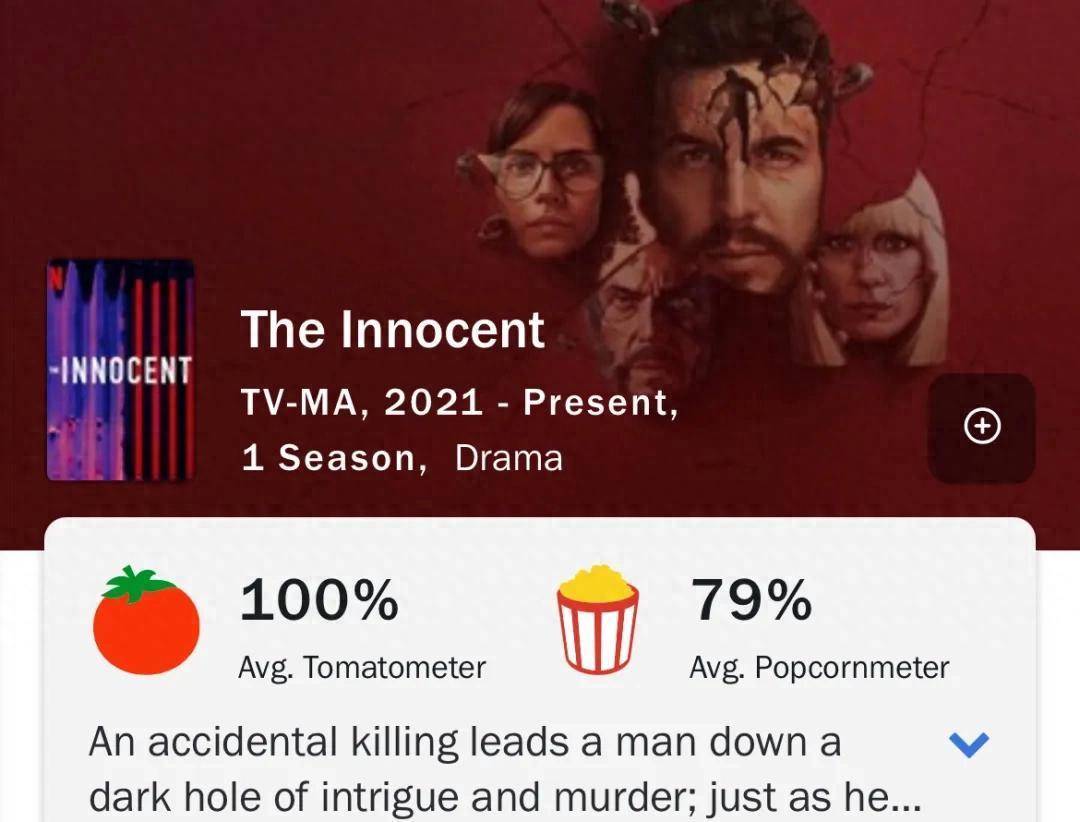The height and width of the screenshot is (822, 1080).
Task: Click the popcorn bucket Popcornmeter icon
Action: [597, 619]
